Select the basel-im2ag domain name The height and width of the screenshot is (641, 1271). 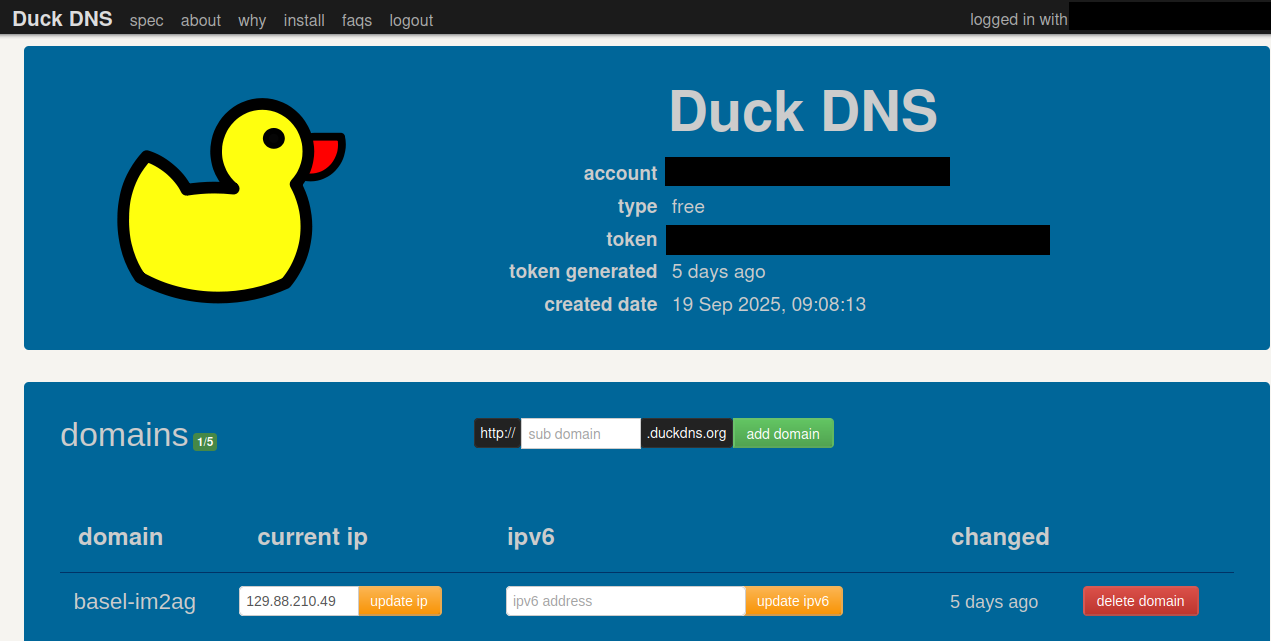[x=134, y=601]
